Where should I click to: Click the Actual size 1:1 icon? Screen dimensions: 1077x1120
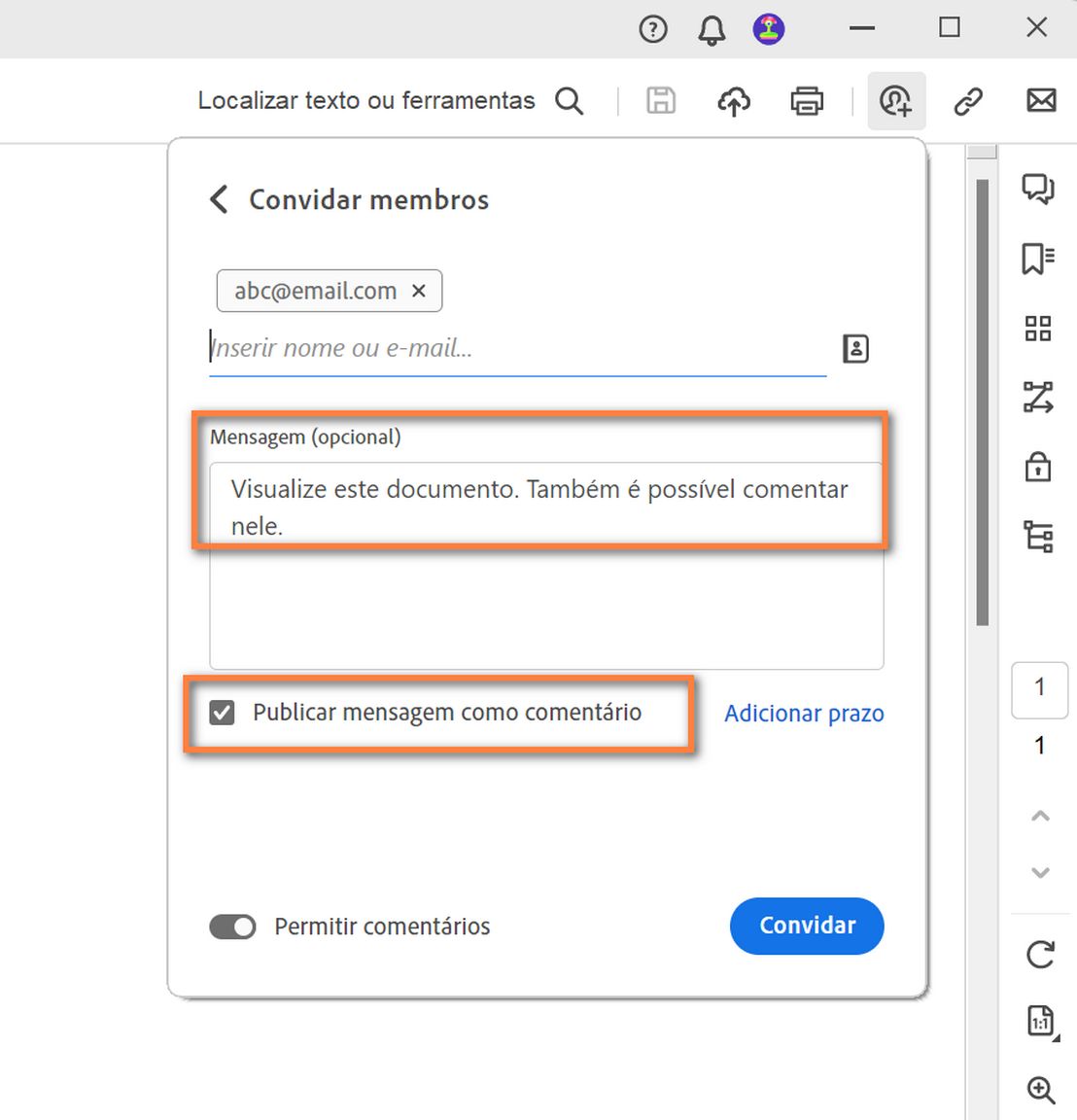click(1038, 1022)
